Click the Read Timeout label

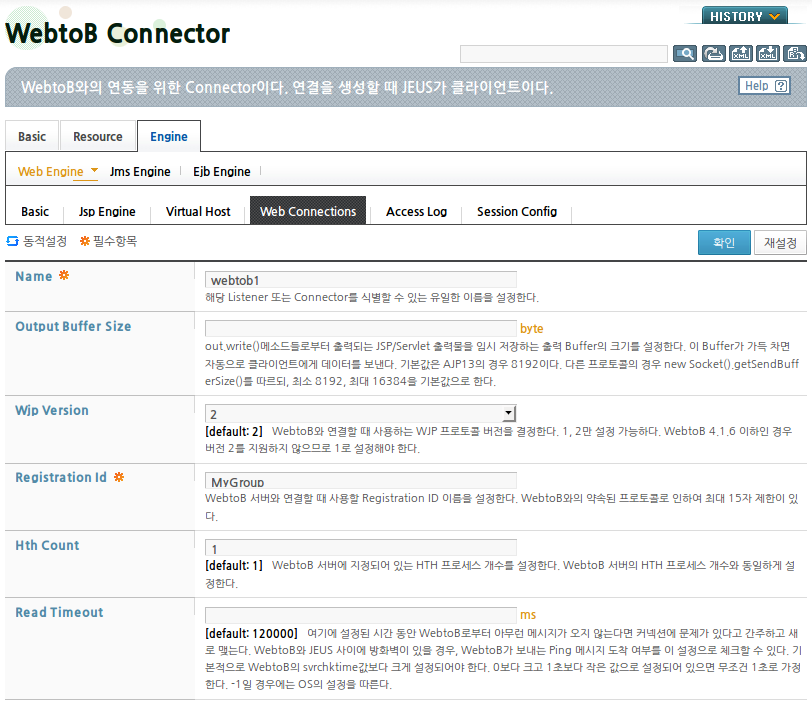click(59, 612)
